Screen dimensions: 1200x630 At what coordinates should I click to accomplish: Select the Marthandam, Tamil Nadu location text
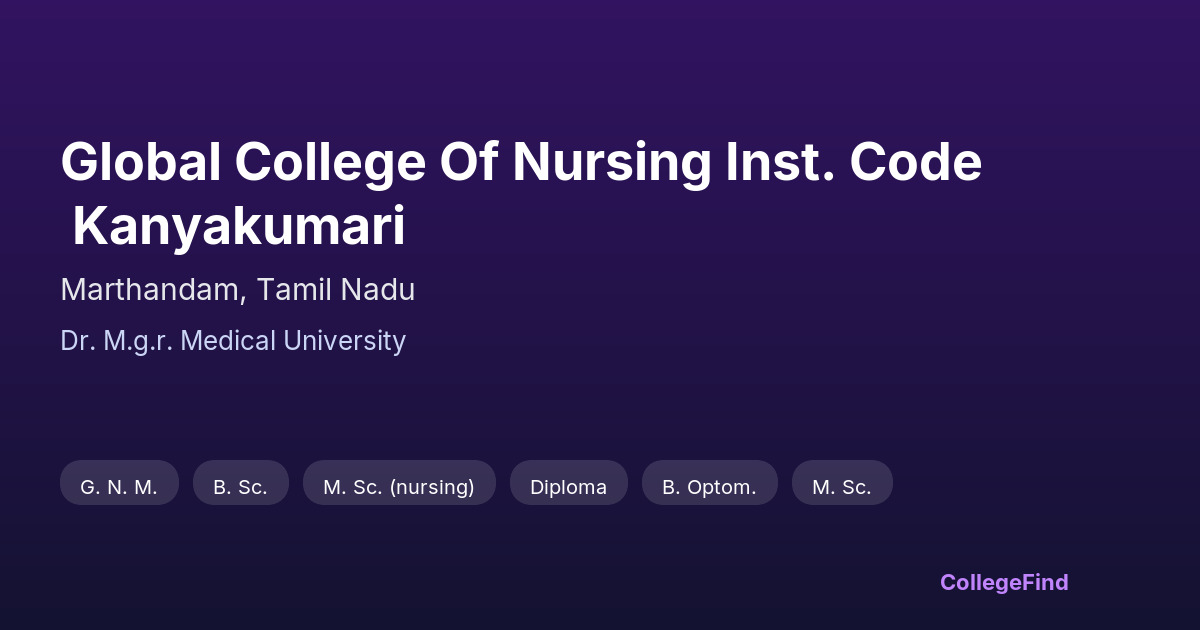tap(237, 290)
